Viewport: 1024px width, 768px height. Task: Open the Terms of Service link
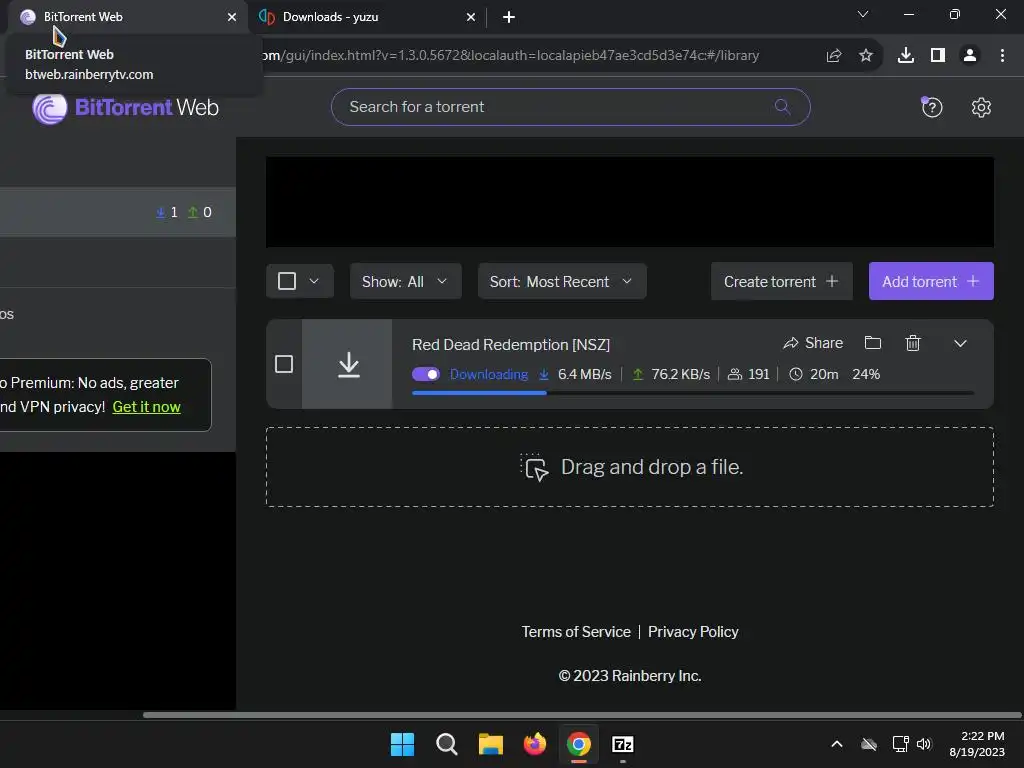click(576, 632)
